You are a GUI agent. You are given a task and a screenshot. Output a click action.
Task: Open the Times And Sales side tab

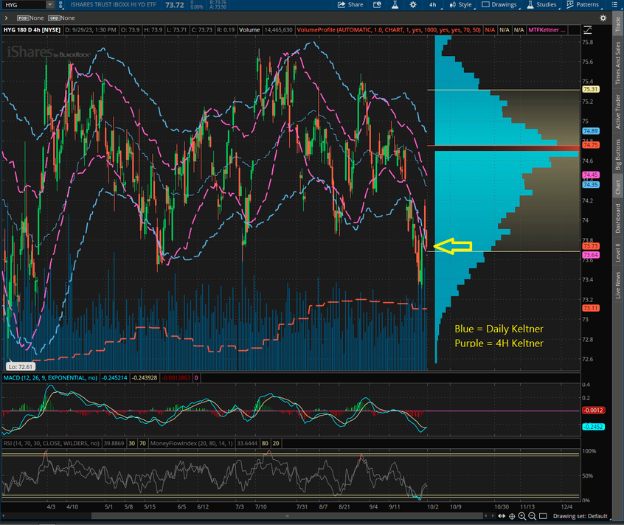pos(618,64)
